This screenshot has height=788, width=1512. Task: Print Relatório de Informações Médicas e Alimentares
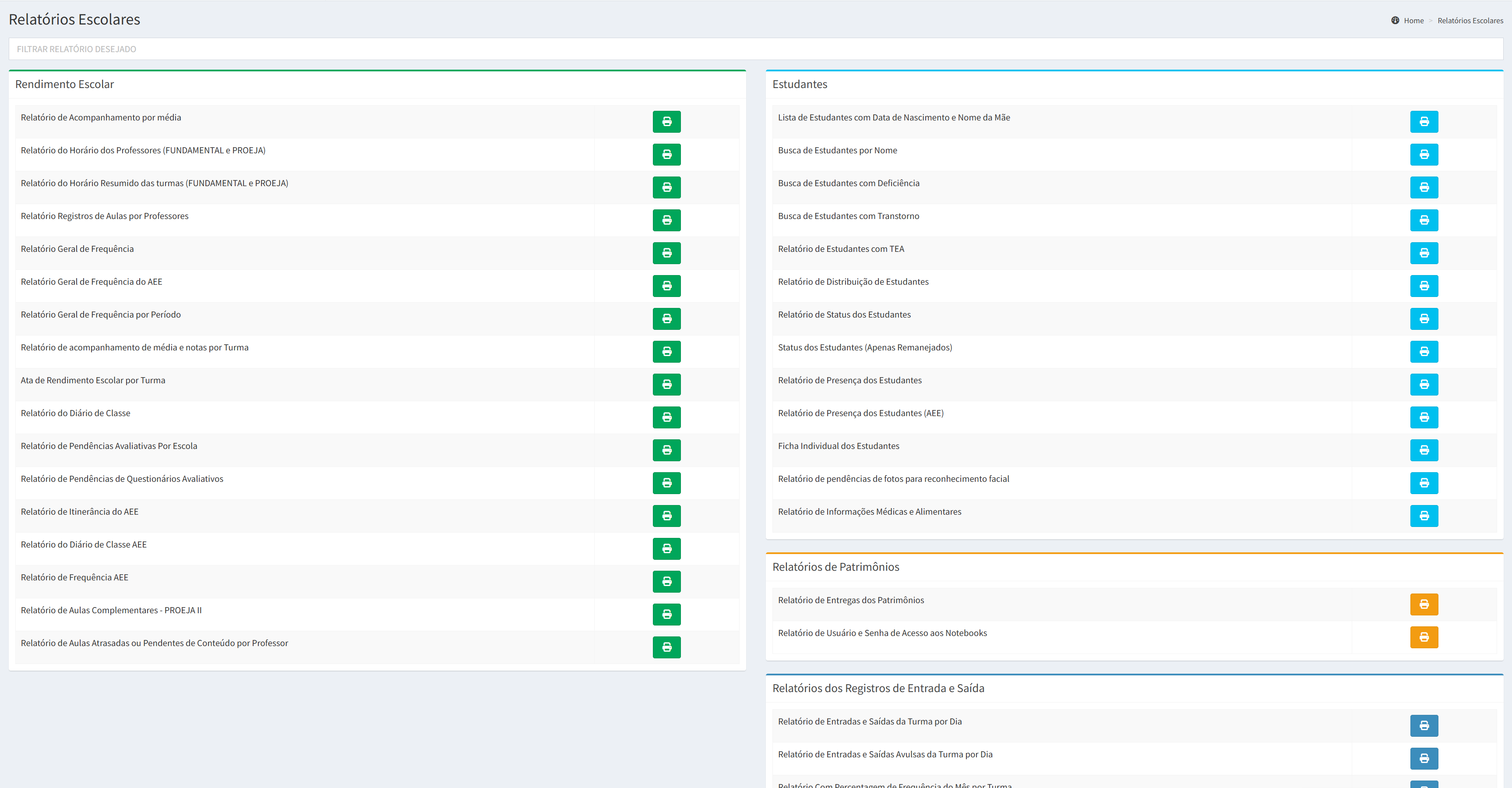(x=1424, y=516)
